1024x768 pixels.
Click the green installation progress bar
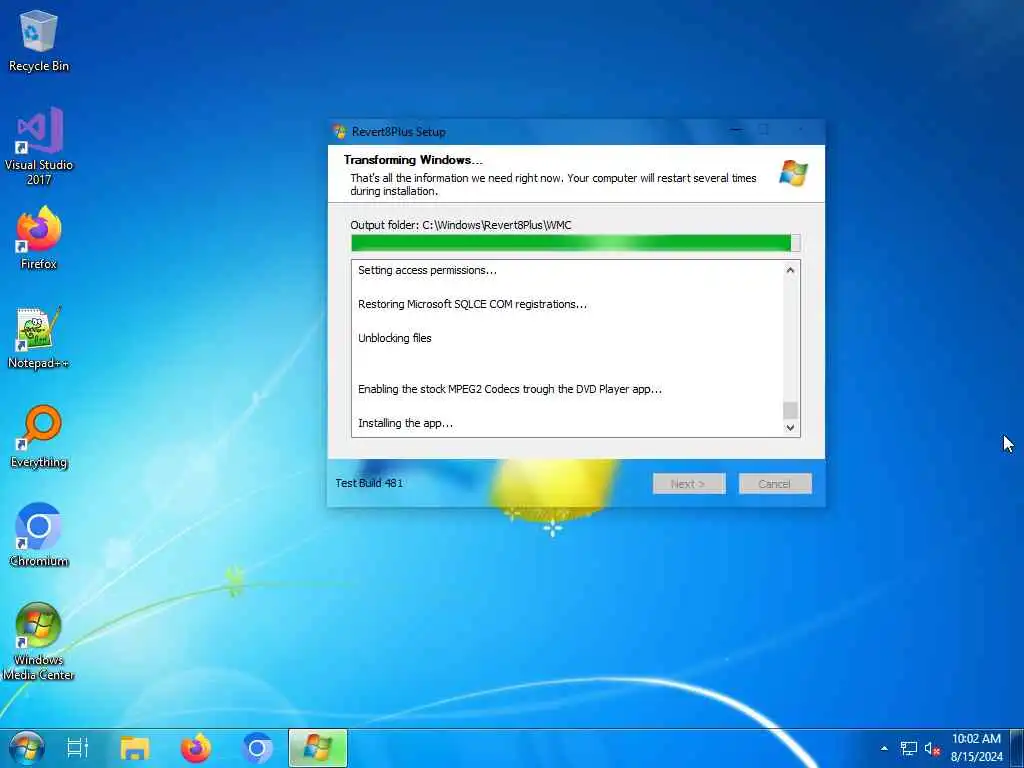pos(575,243)
